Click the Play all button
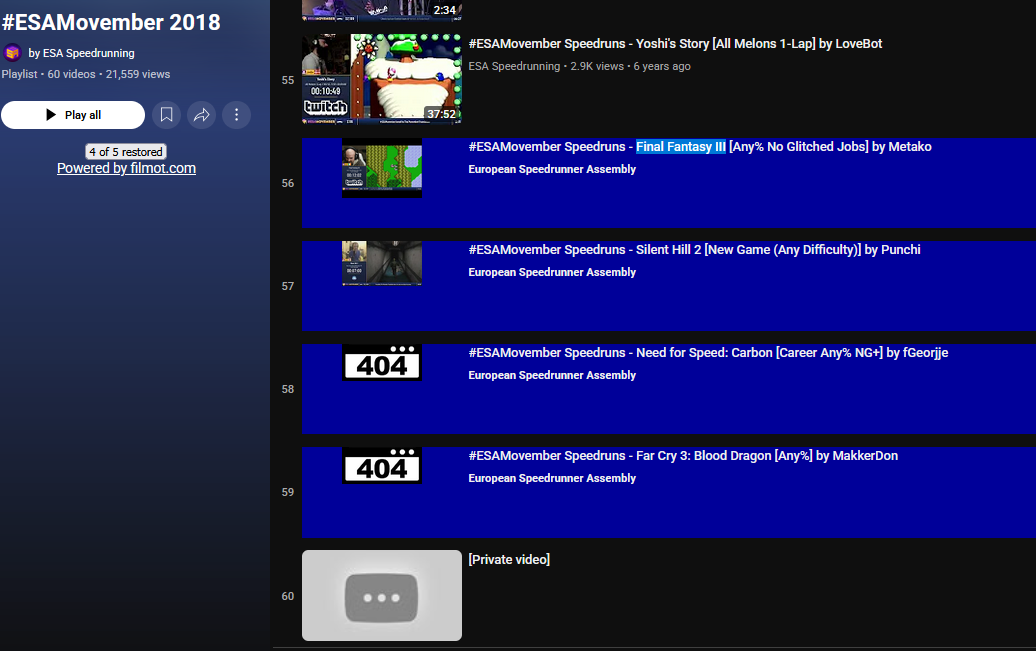This screenshot has height=651, width=1036. 73,115
